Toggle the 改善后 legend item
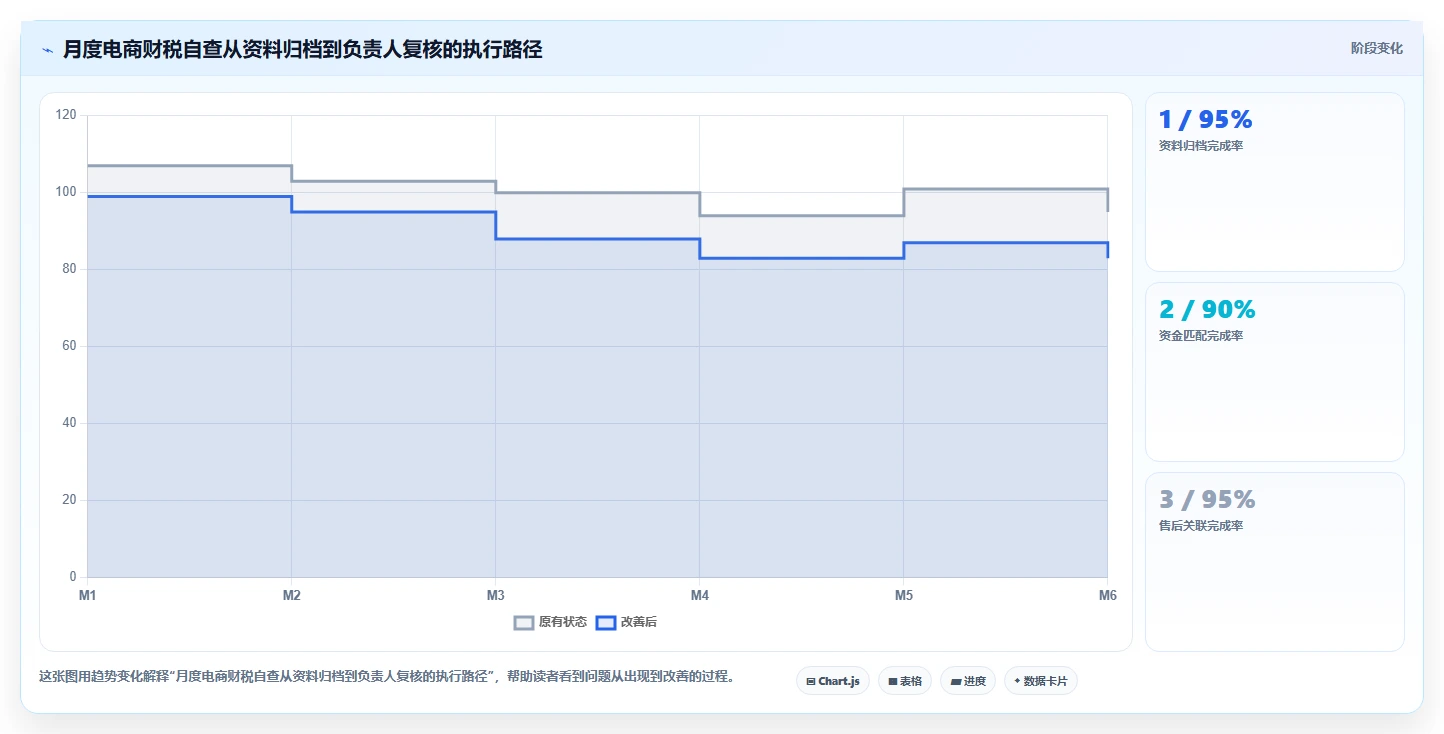 point(626,622)
